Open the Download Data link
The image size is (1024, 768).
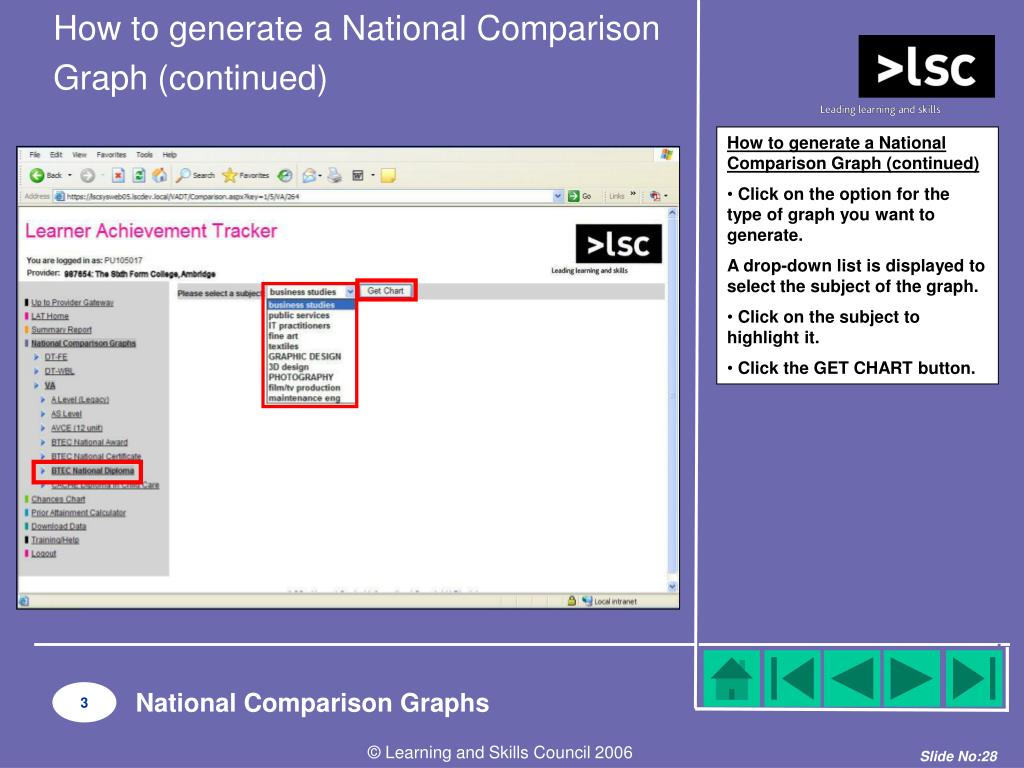pyautogui.click(x=59, y=526)
